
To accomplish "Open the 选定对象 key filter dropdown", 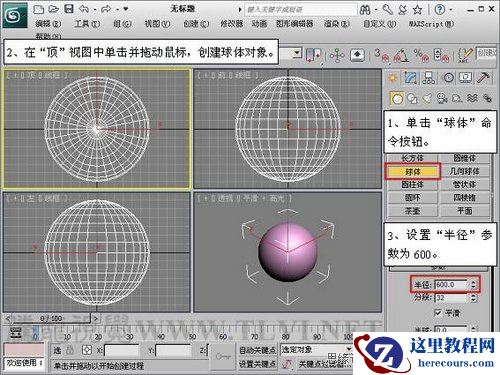I will coord(316,350).
